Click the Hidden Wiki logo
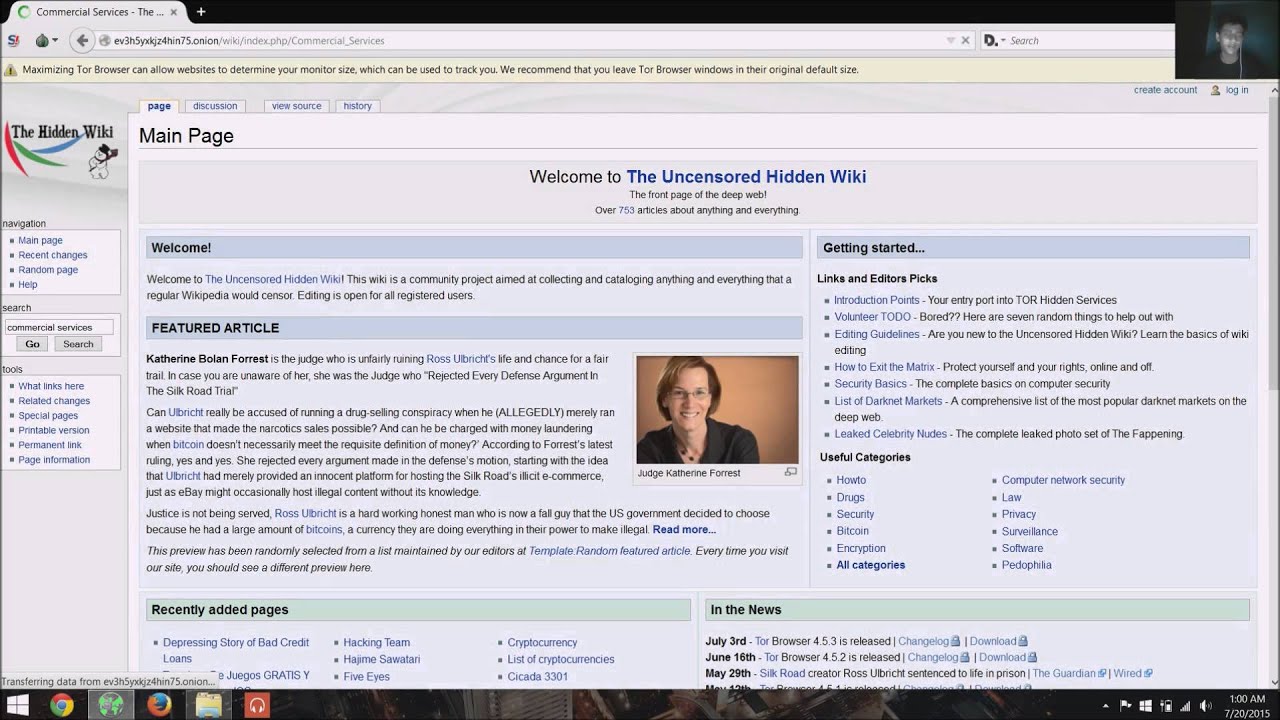Screen dimensions: 1280x720 tap(62, 148)
